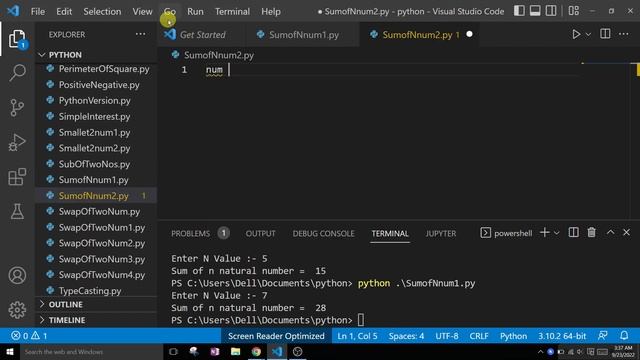
Task: Open Source Control view
Action: (17, 108)
